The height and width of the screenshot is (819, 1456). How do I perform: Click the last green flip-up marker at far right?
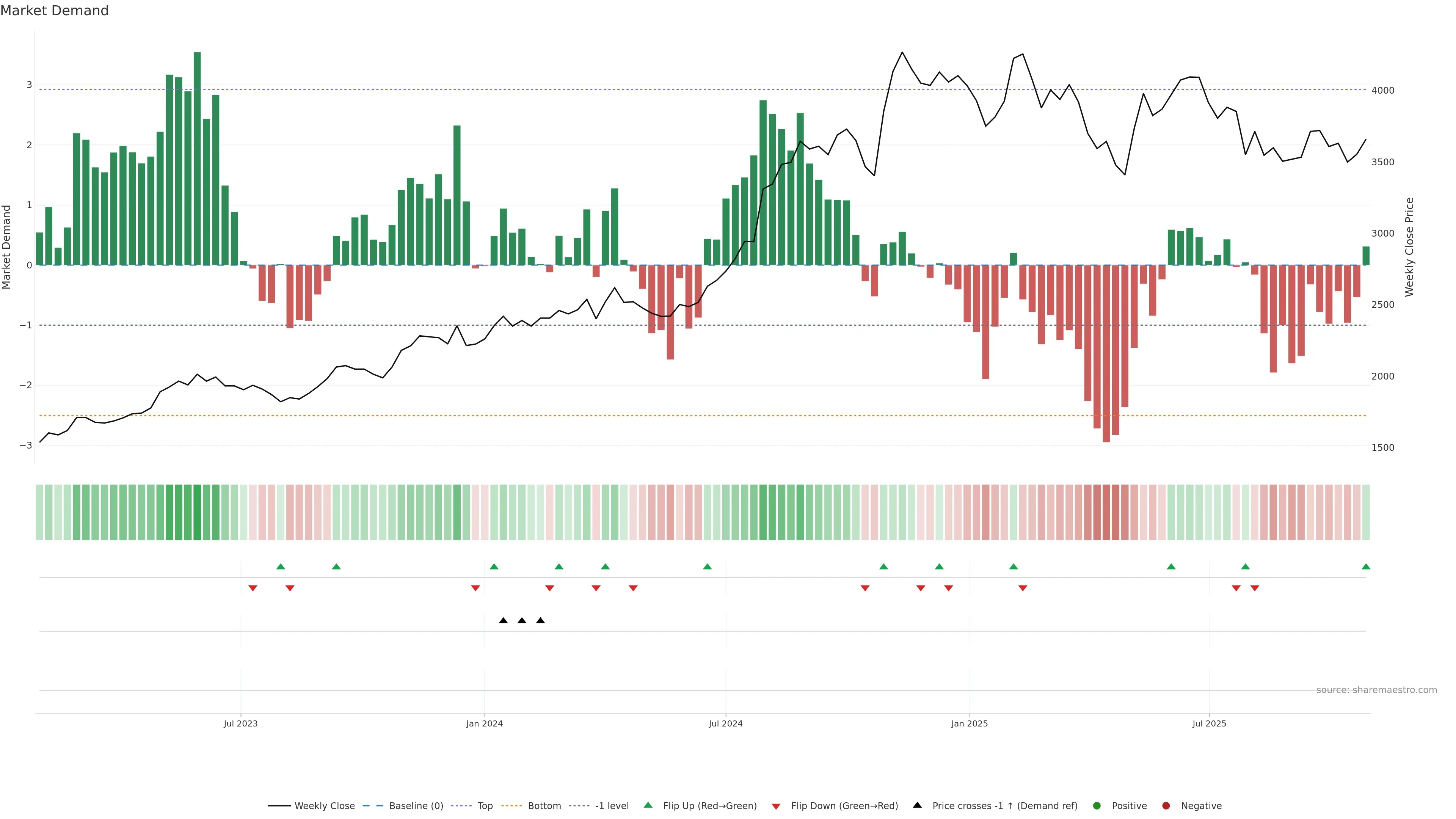pos(1365,566)
